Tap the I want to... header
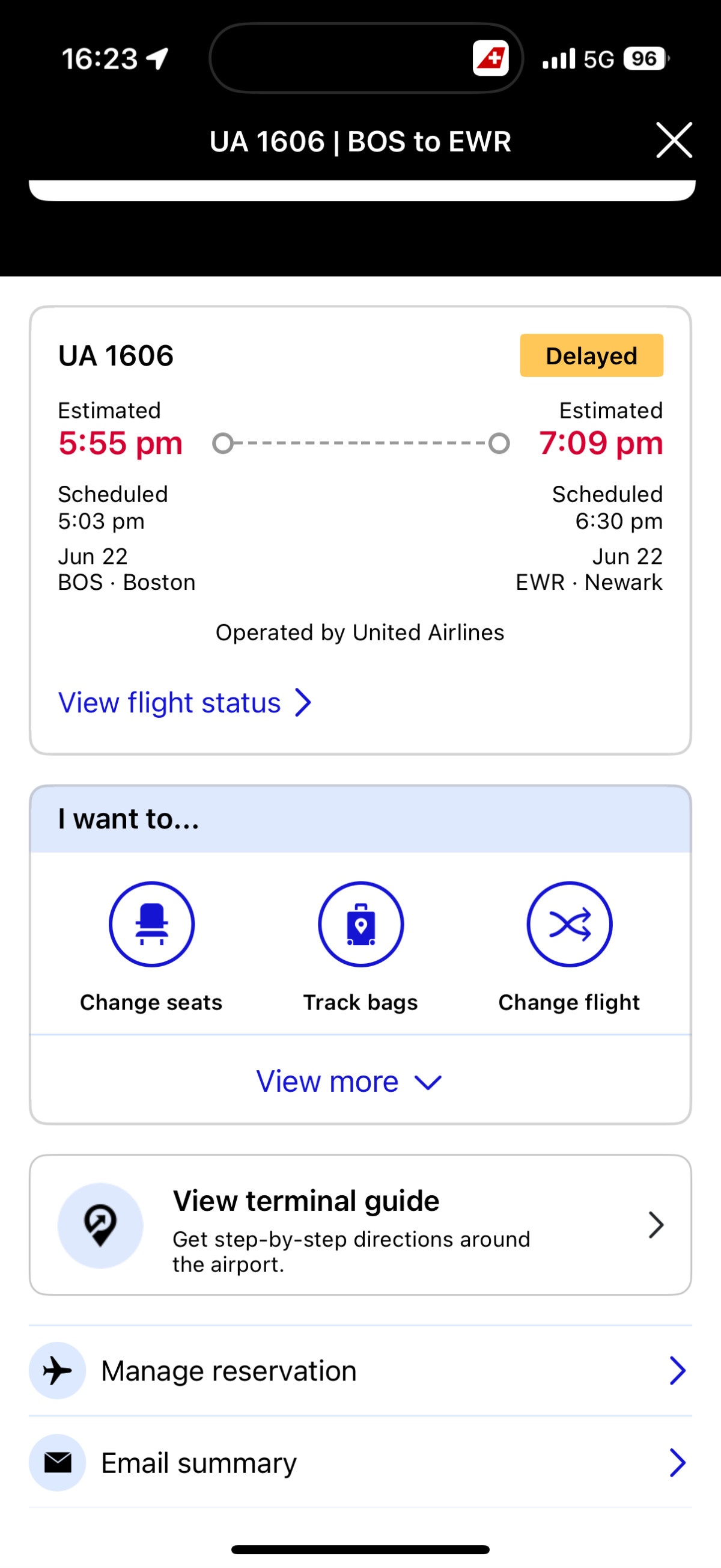 pos(360,819)
